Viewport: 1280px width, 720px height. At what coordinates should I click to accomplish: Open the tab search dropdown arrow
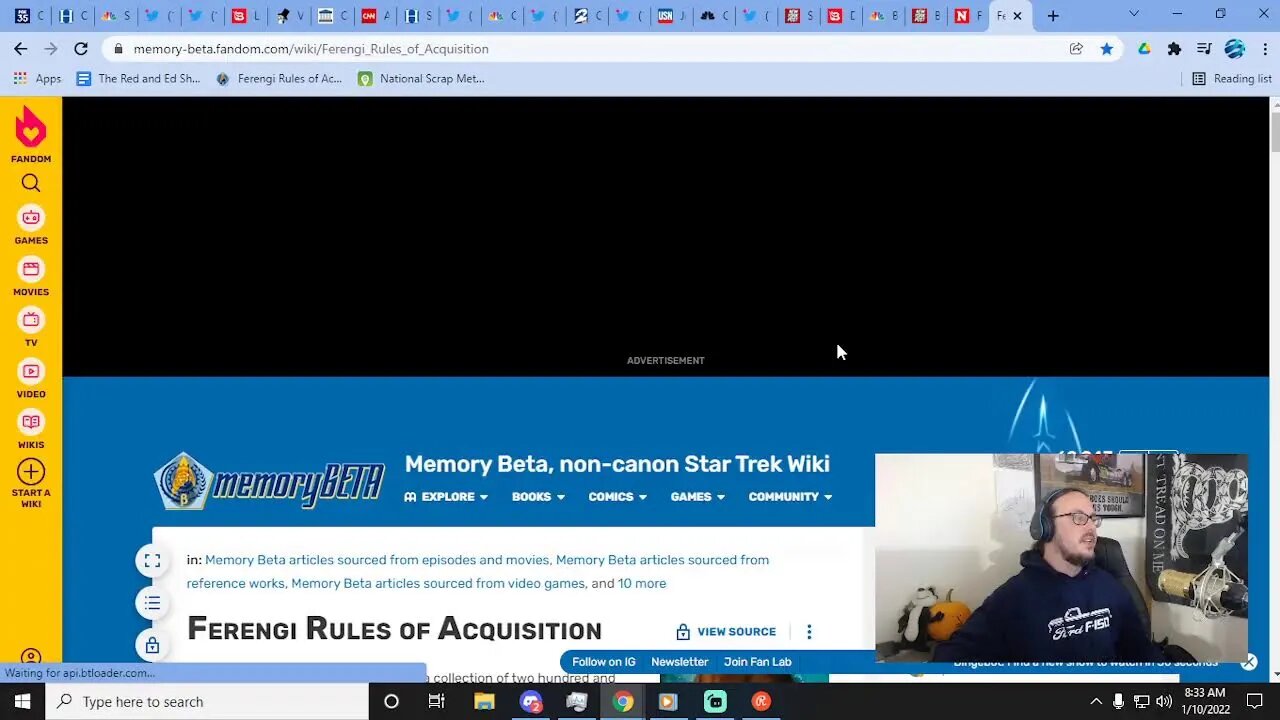click(1133, 14)
